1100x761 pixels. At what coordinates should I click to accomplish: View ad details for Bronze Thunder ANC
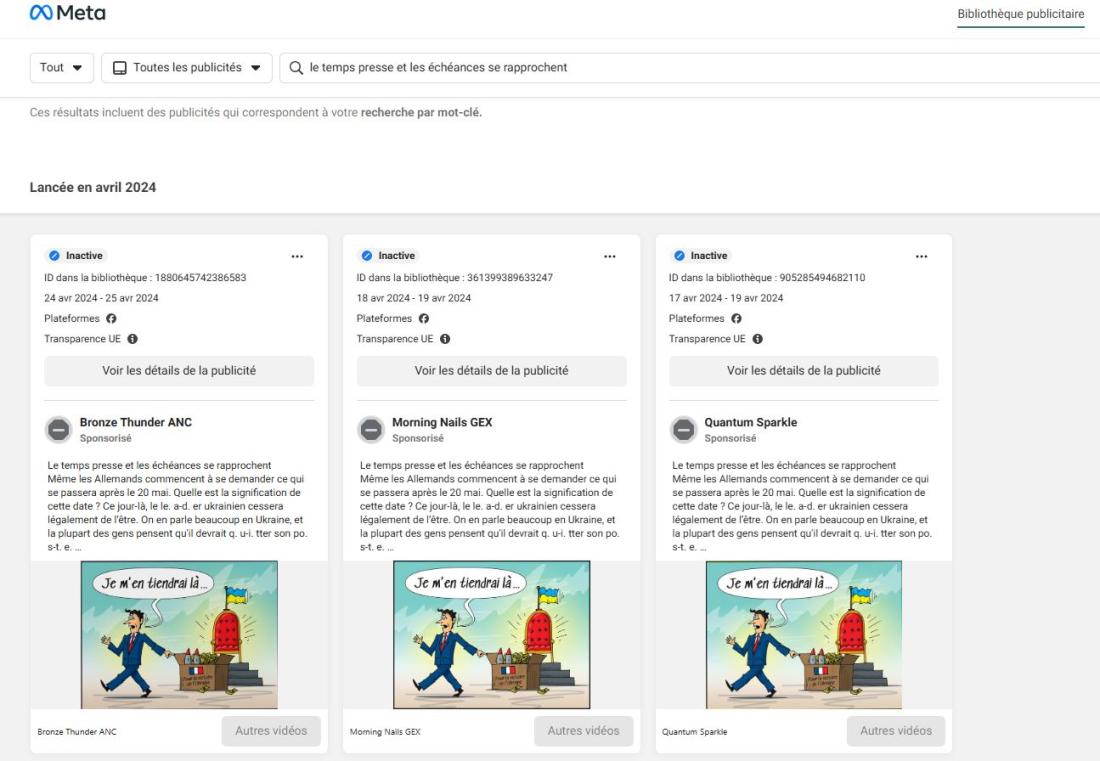coord(179,370)
